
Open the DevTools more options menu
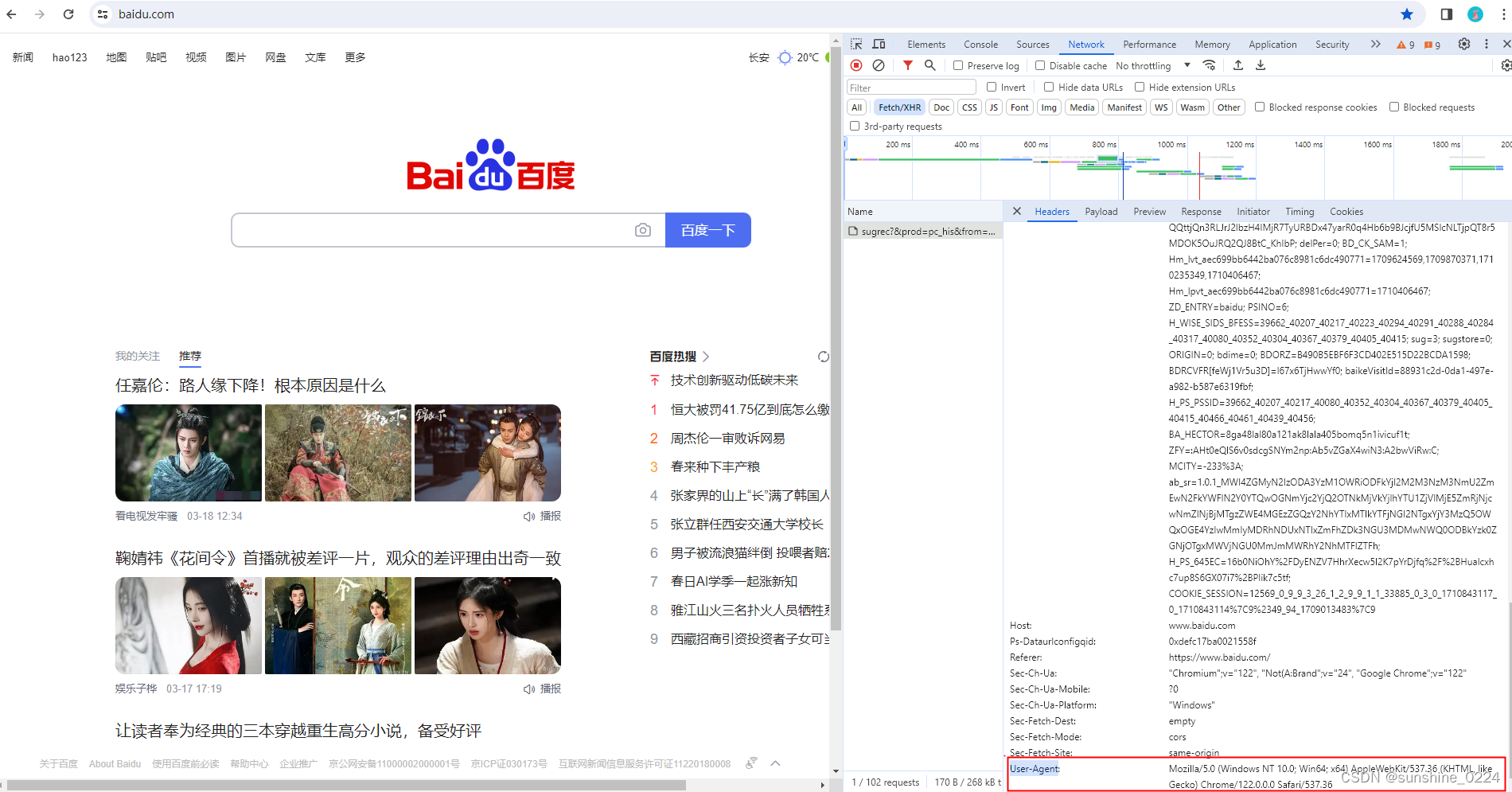1487,44
